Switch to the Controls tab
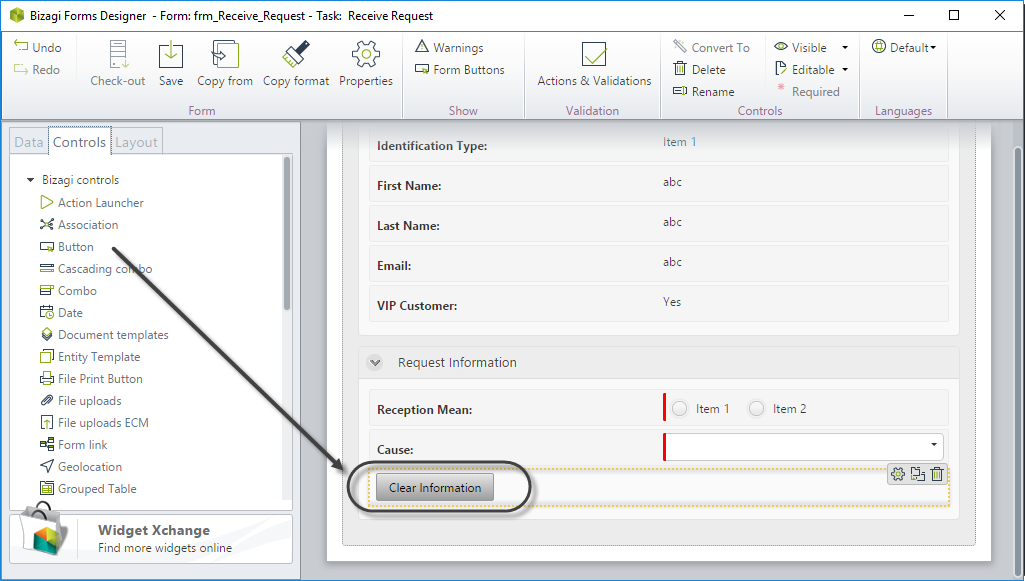 [x=79, y=142]
